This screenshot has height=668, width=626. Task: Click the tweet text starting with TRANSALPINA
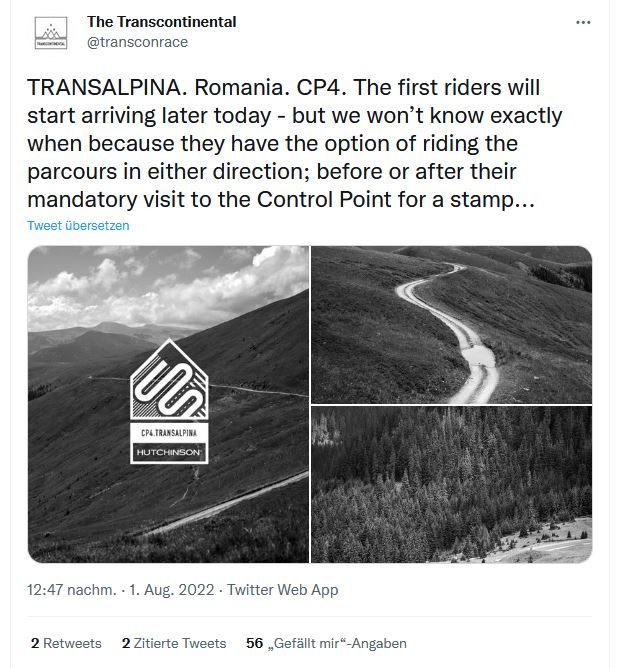pos(294,144)
